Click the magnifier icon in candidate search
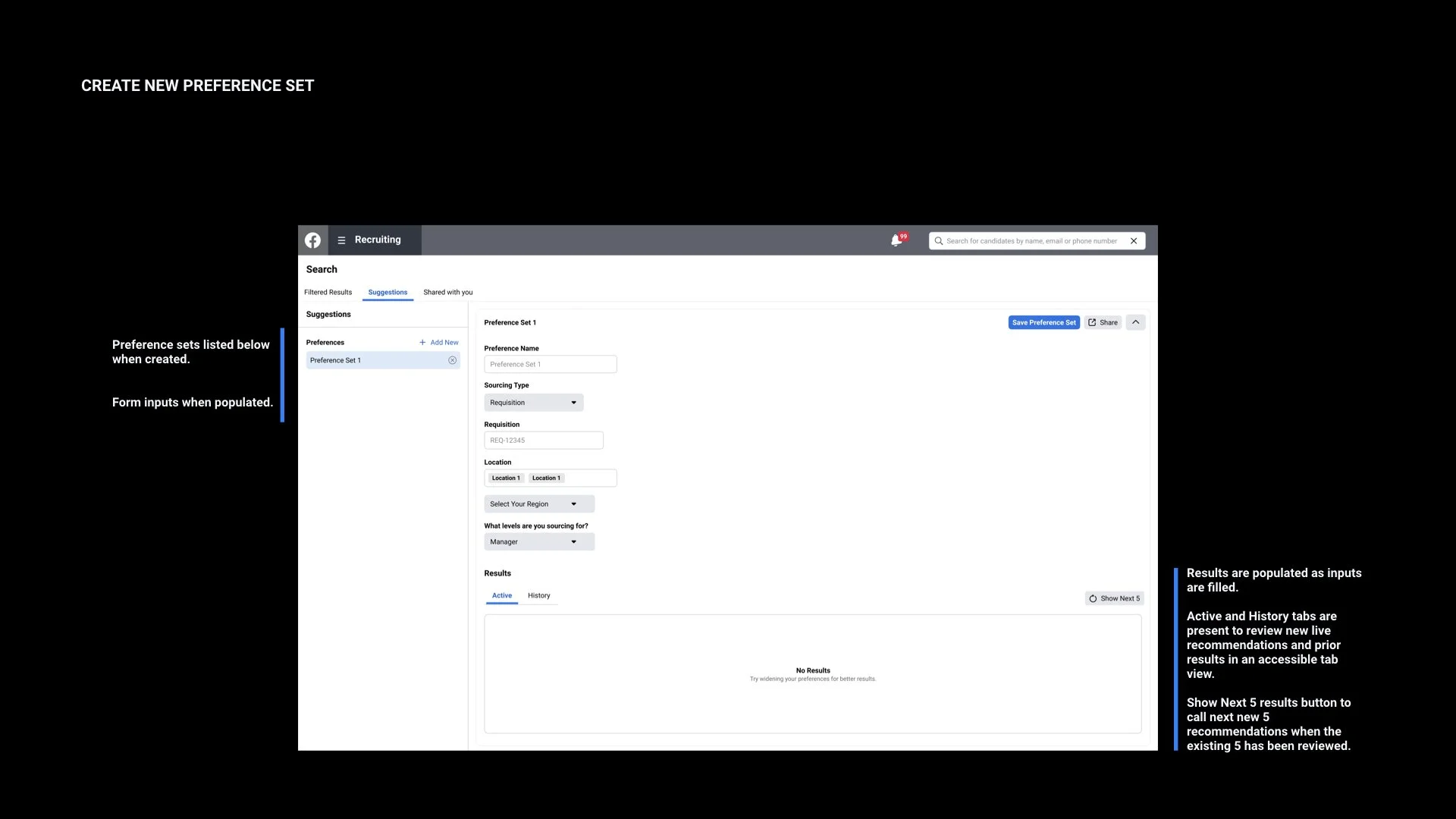This screenshot has height=819, width=1456. [x=939, y=241]
